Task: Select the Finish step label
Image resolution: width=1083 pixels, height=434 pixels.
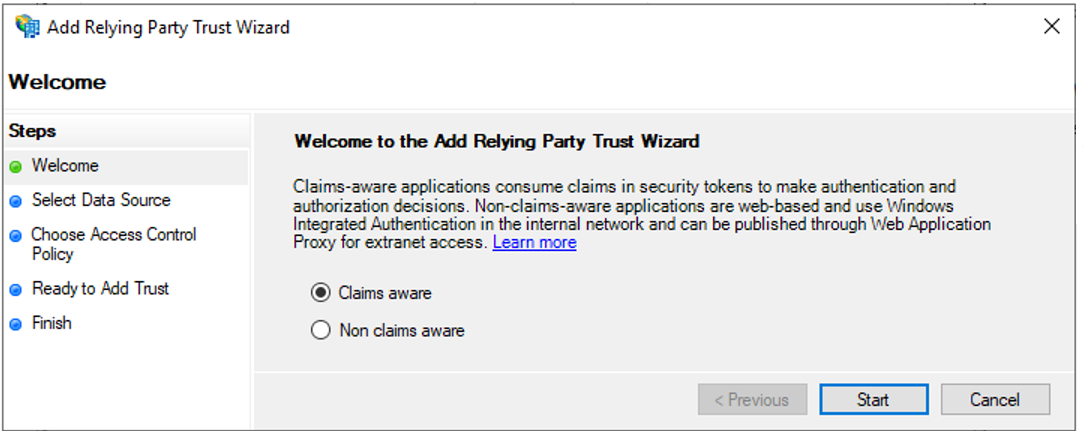Action: coord(52,324)
